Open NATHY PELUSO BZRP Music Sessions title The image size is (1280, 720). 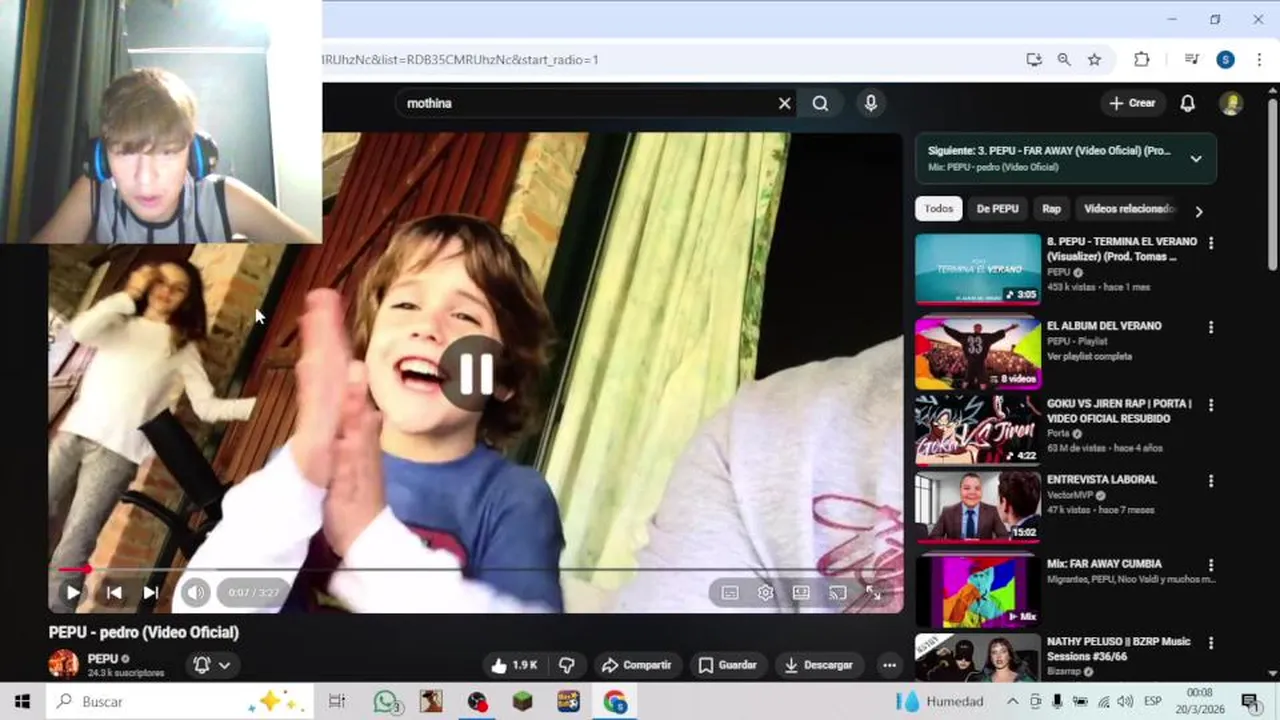pos(1119,649)
